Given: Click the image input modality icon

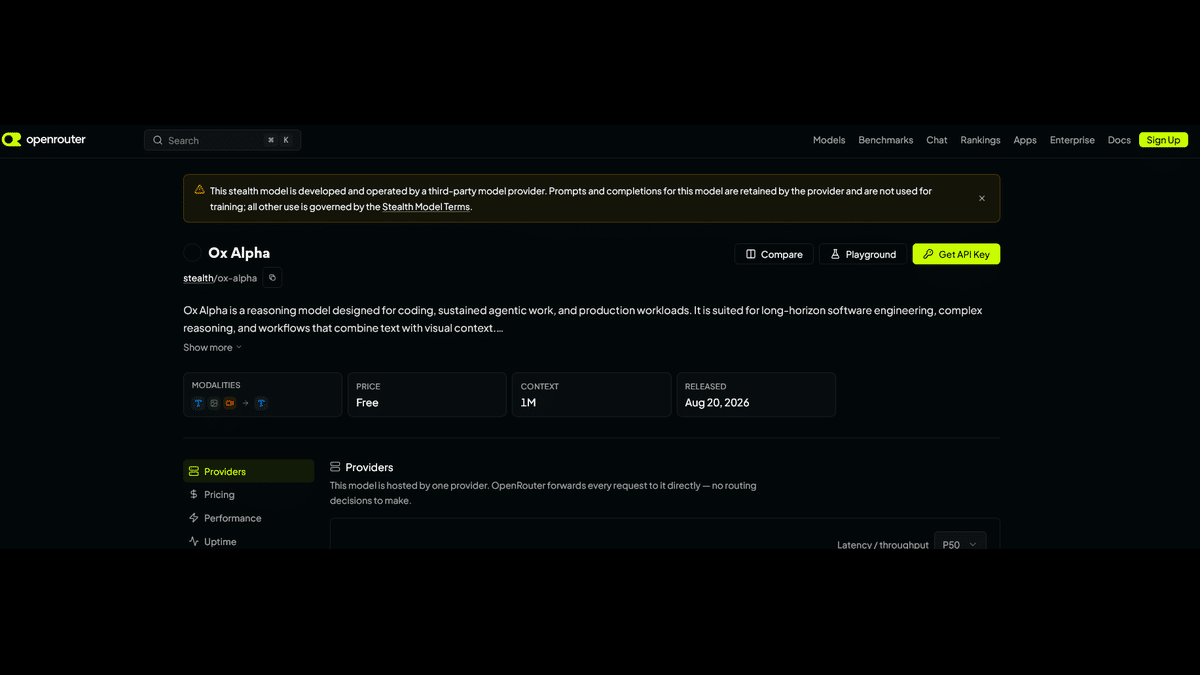Looking at the screenshot, I should 214,403.
